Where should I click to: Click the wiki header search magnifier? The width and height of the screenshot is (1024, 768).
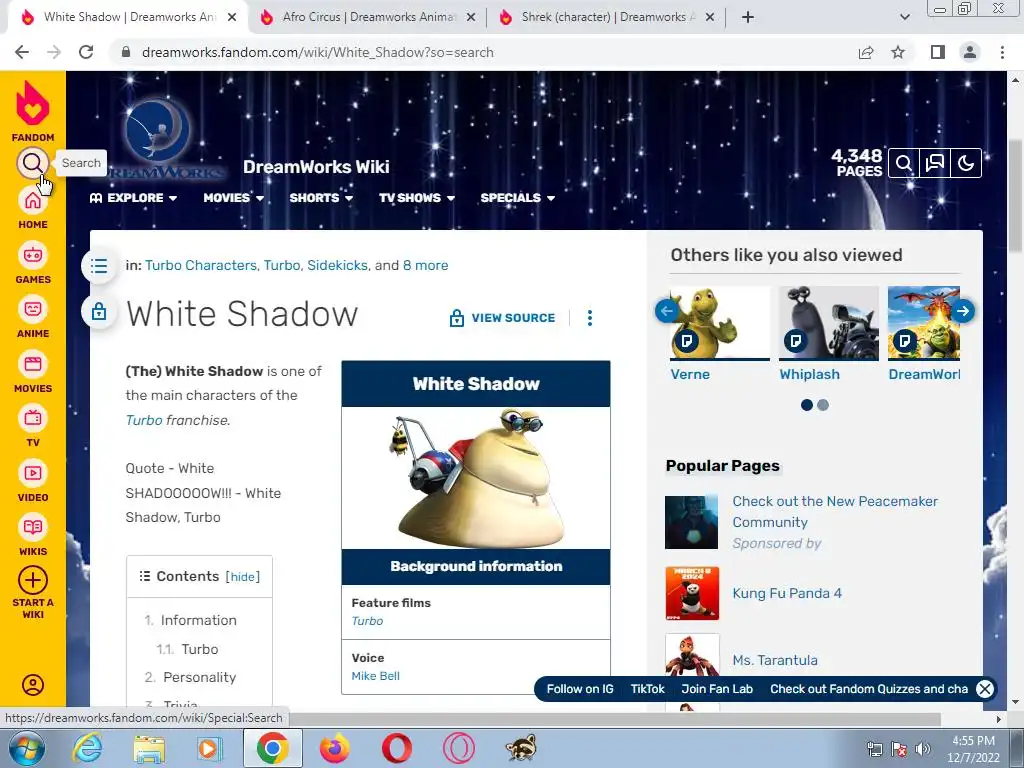(904, 163)
